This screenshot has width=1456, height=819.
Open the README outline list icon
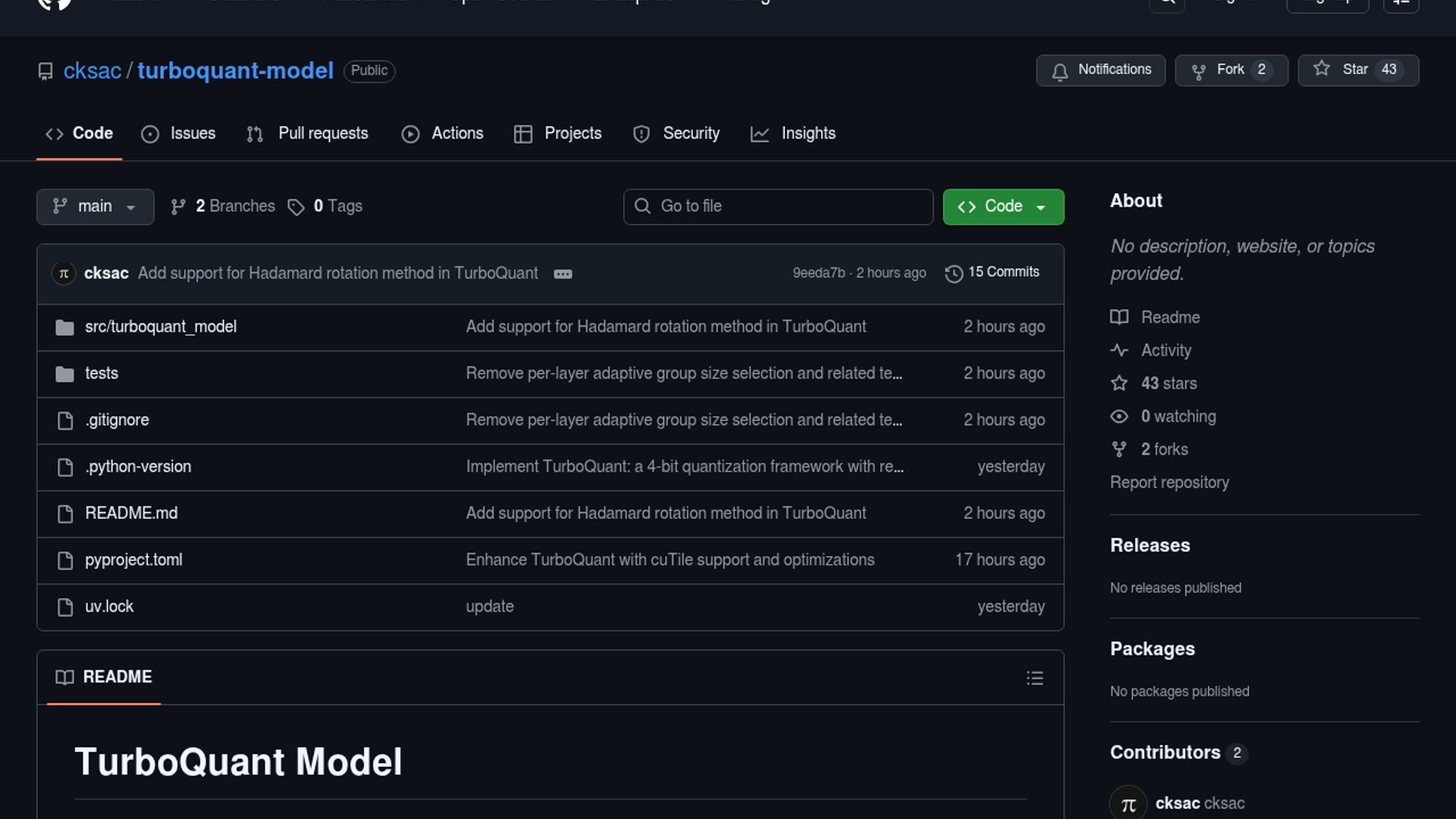[x=1034, y=678]
